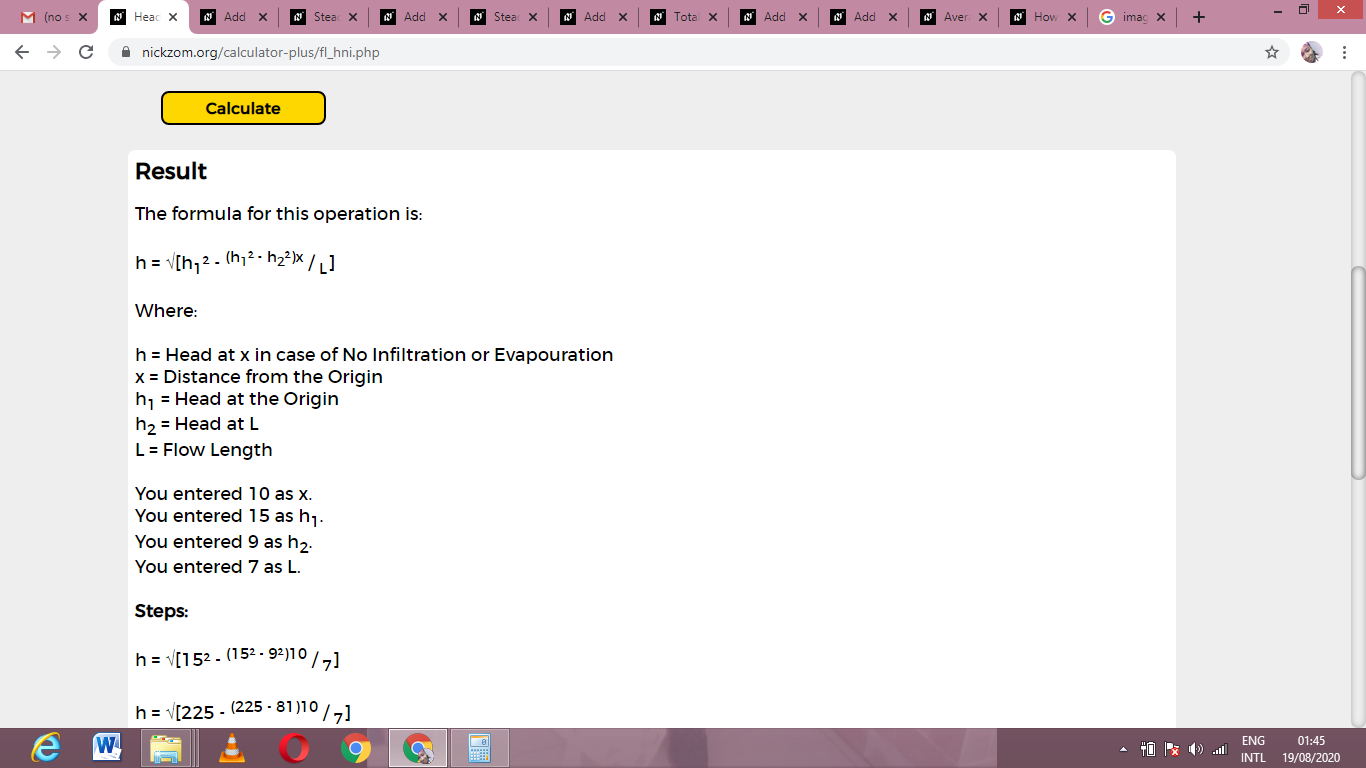Switch to the Aver tab
The image size is (1366, 768).
[x=956, y=17]
